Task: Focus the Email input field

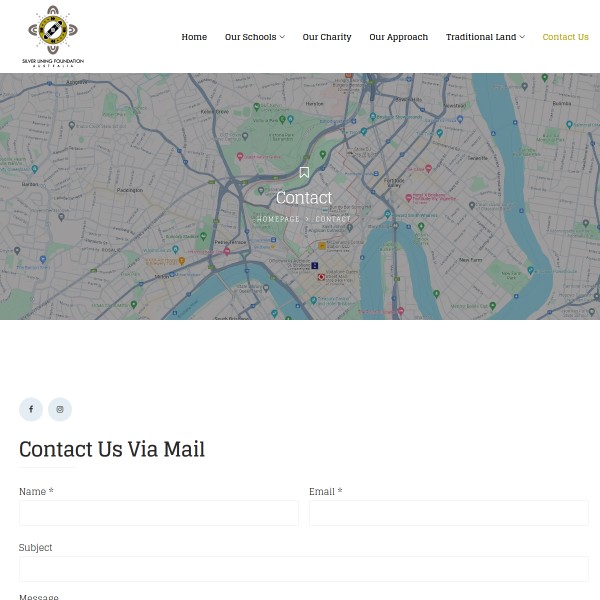Action: [x=449, y=513]
